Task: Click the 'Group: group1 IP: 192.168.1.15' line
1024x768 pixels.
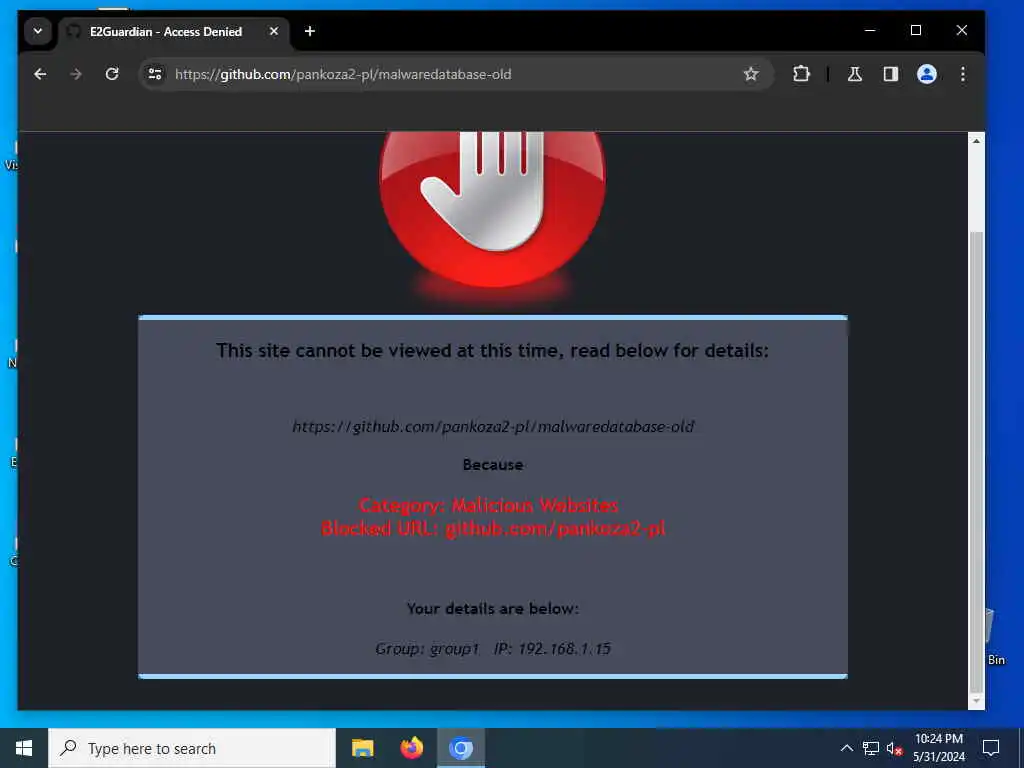Action: (492, 648)
